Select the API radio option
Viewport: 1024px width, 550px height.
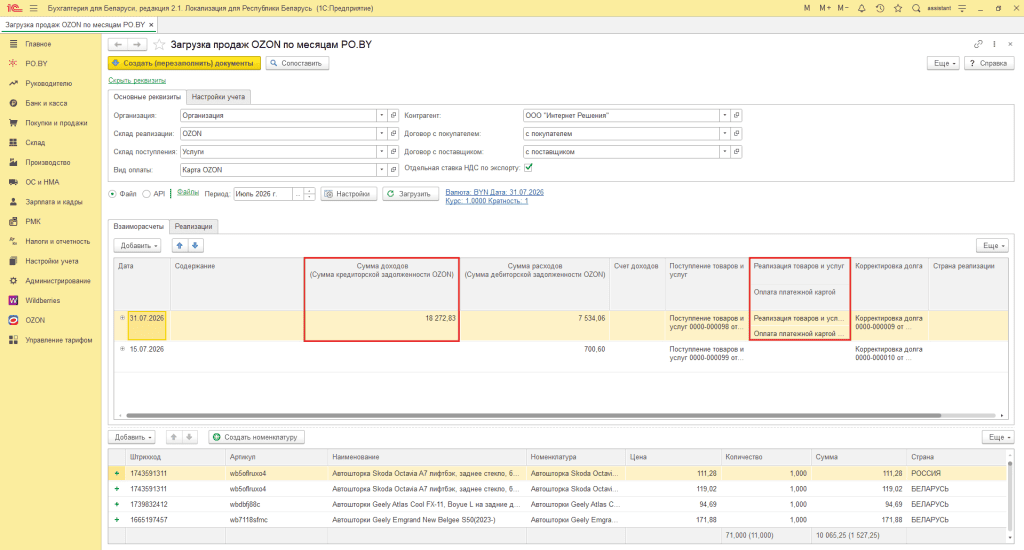tap(146, 194)
